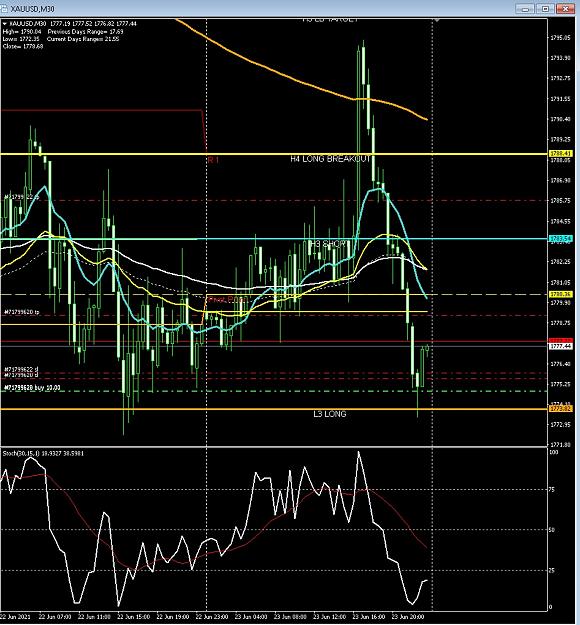The image size is (580, 625).
Task: Click the 'Close= 1778.68' info text
Action: point(23,47)
